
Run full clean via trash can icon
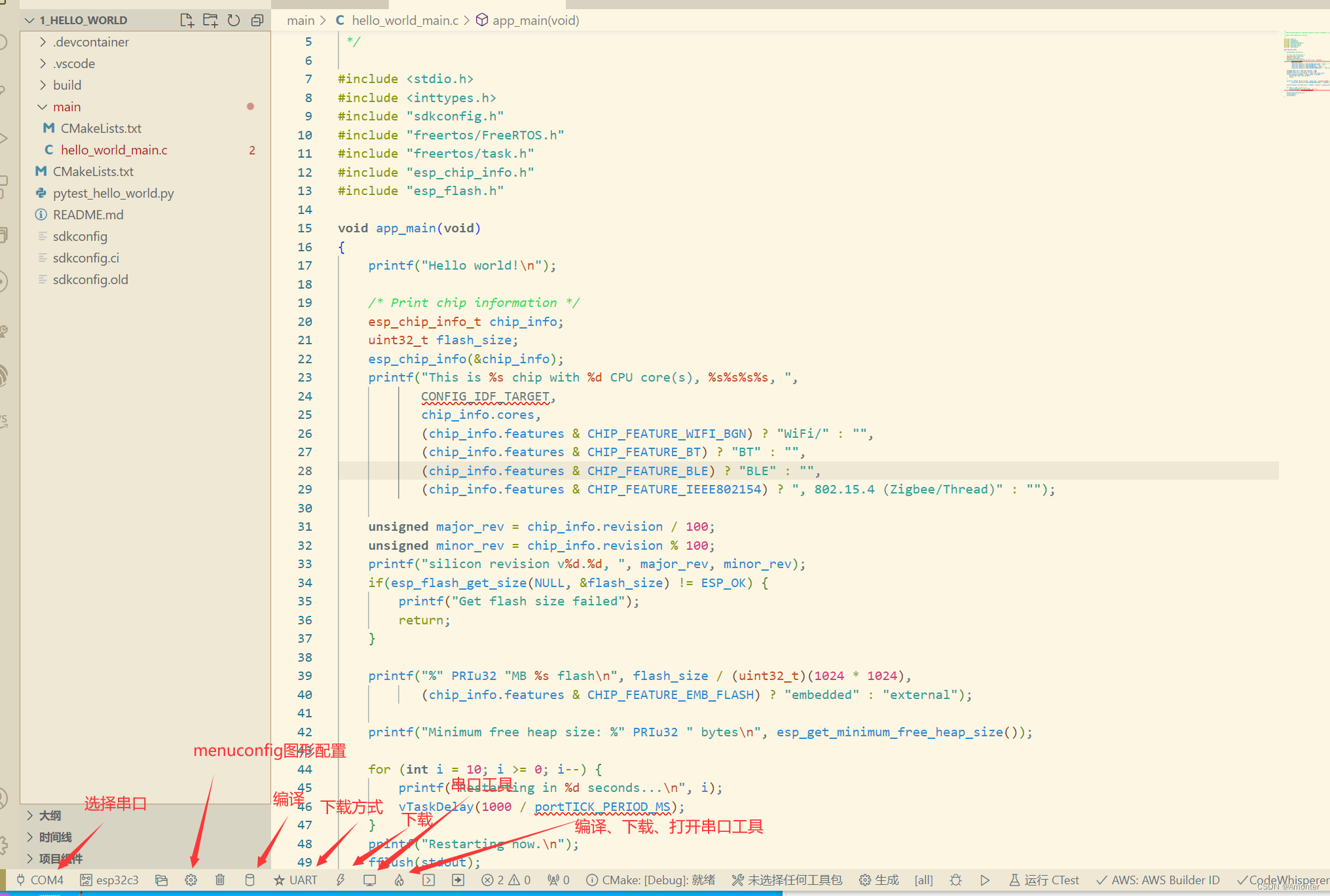click(x=220, y=880)
